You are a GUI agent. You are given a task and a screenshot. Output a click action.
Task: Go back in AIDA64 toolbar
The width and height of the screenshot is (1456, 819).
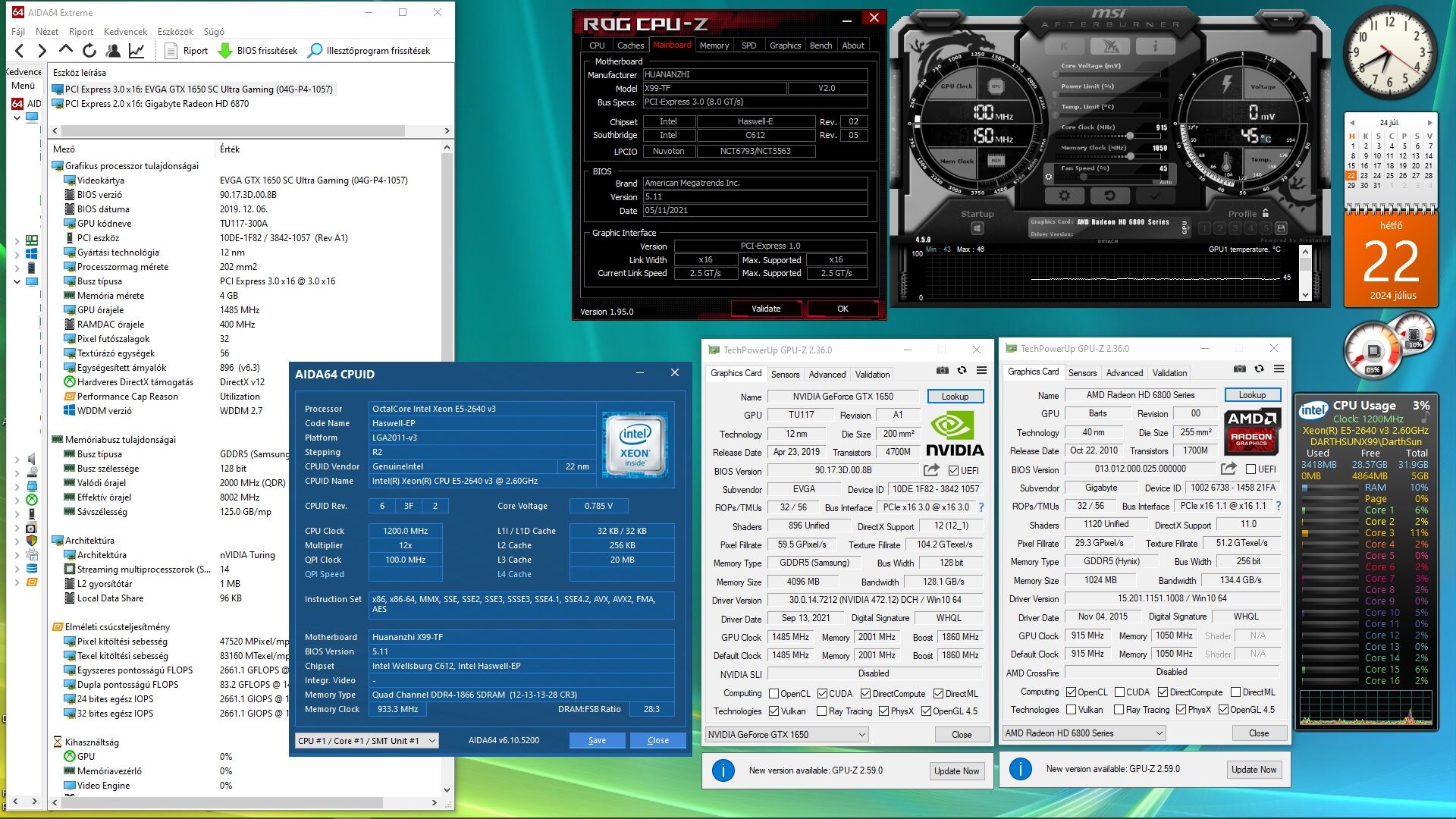coord(20,51)
